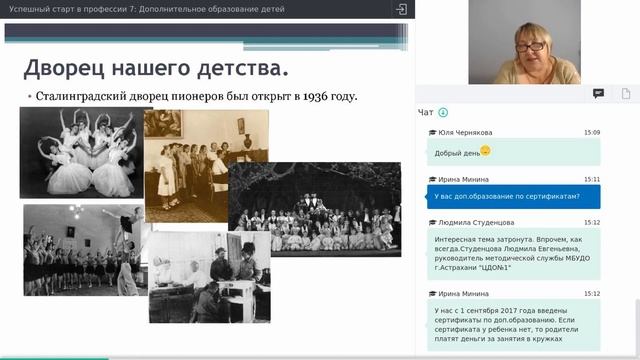Click the exit webinar icon in header
The width and height of the screenshot is (640, 360).
pos(401,9)
